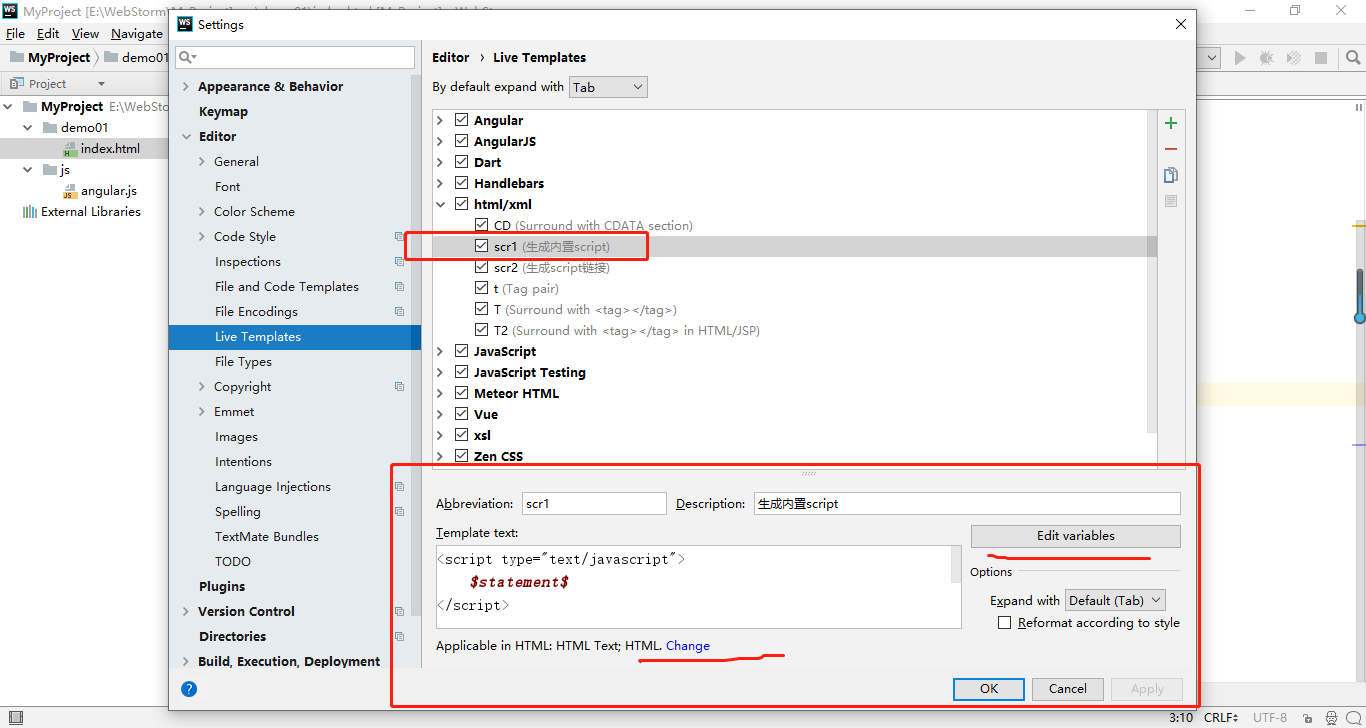Click the Run with Coverage icon in the toolbar
Screen dimensions: 1366x728
[x=1294, y=58]
